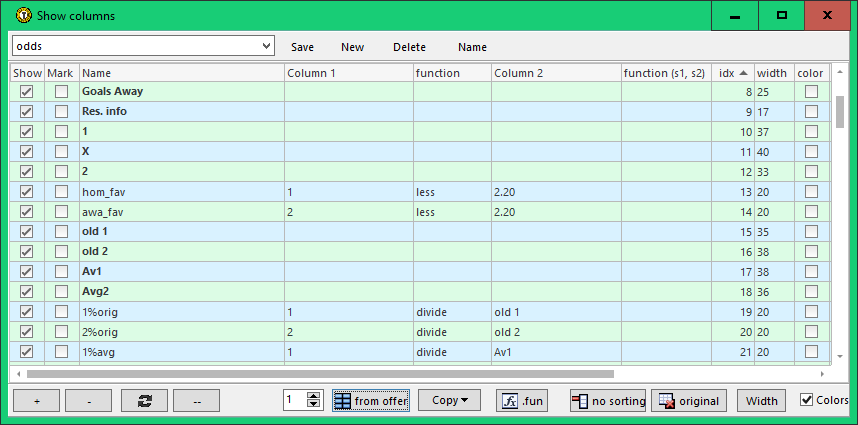The width and height of the screenshot is (858, 425).
Task: Open the odds profile dropdown
Action: click(265, 46)
